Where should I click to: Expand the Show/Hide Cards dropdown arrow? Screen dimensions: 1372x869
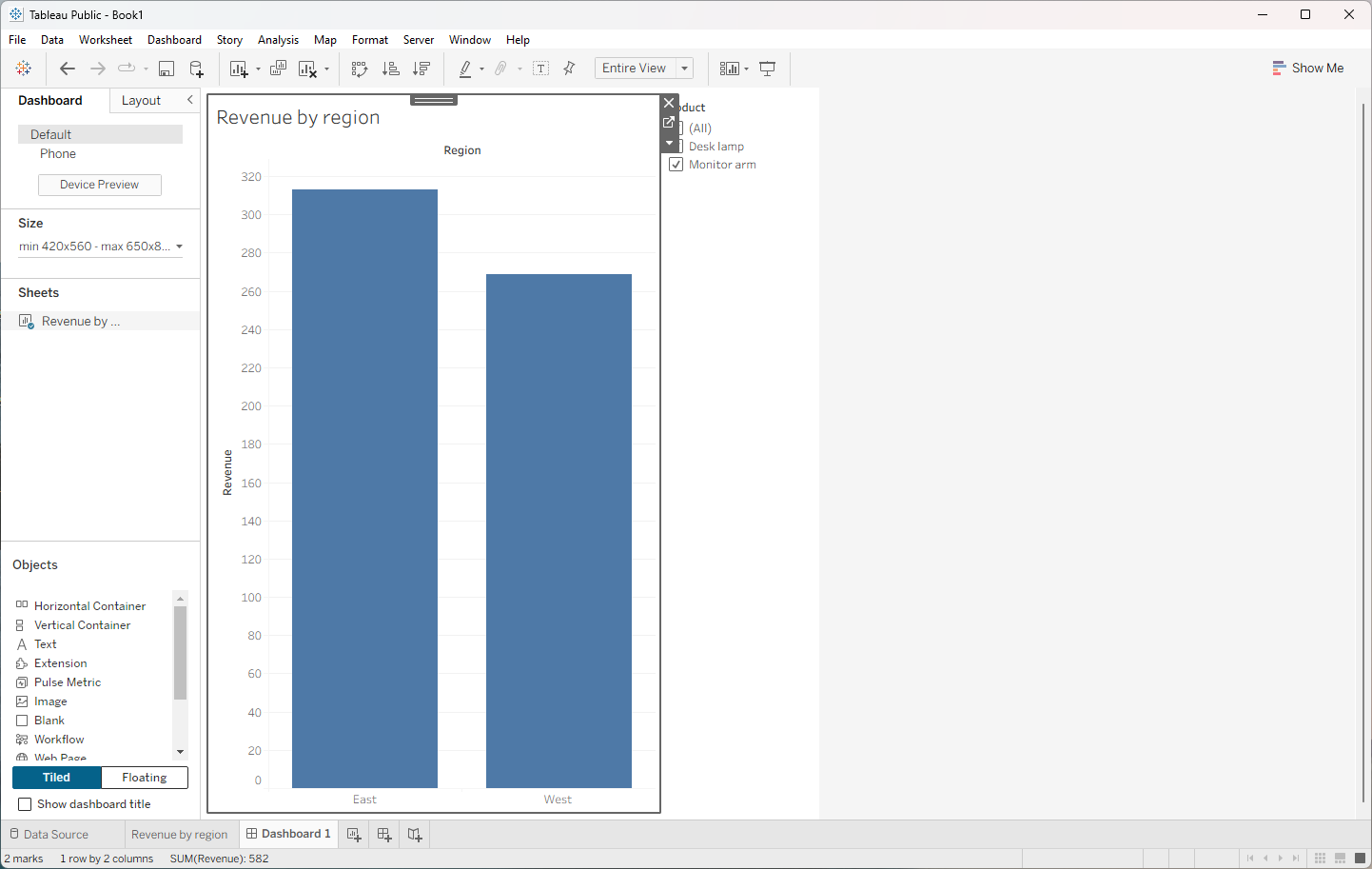coord(747,69)
